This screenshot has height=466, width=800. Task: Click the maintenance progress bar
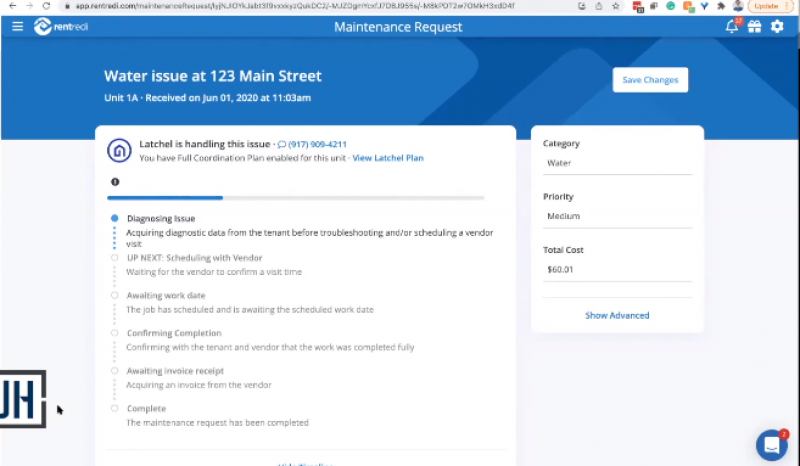click(x=295, y=198)
